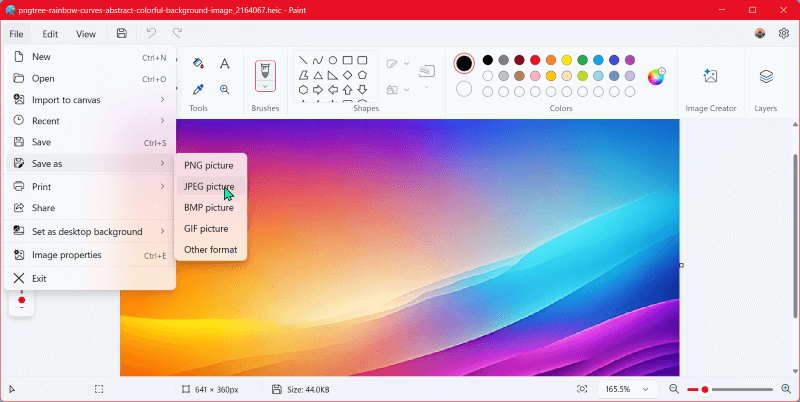This screenshot has width=800, height=402.
Task: Click the Save icon in title bar
Action: 121,33
